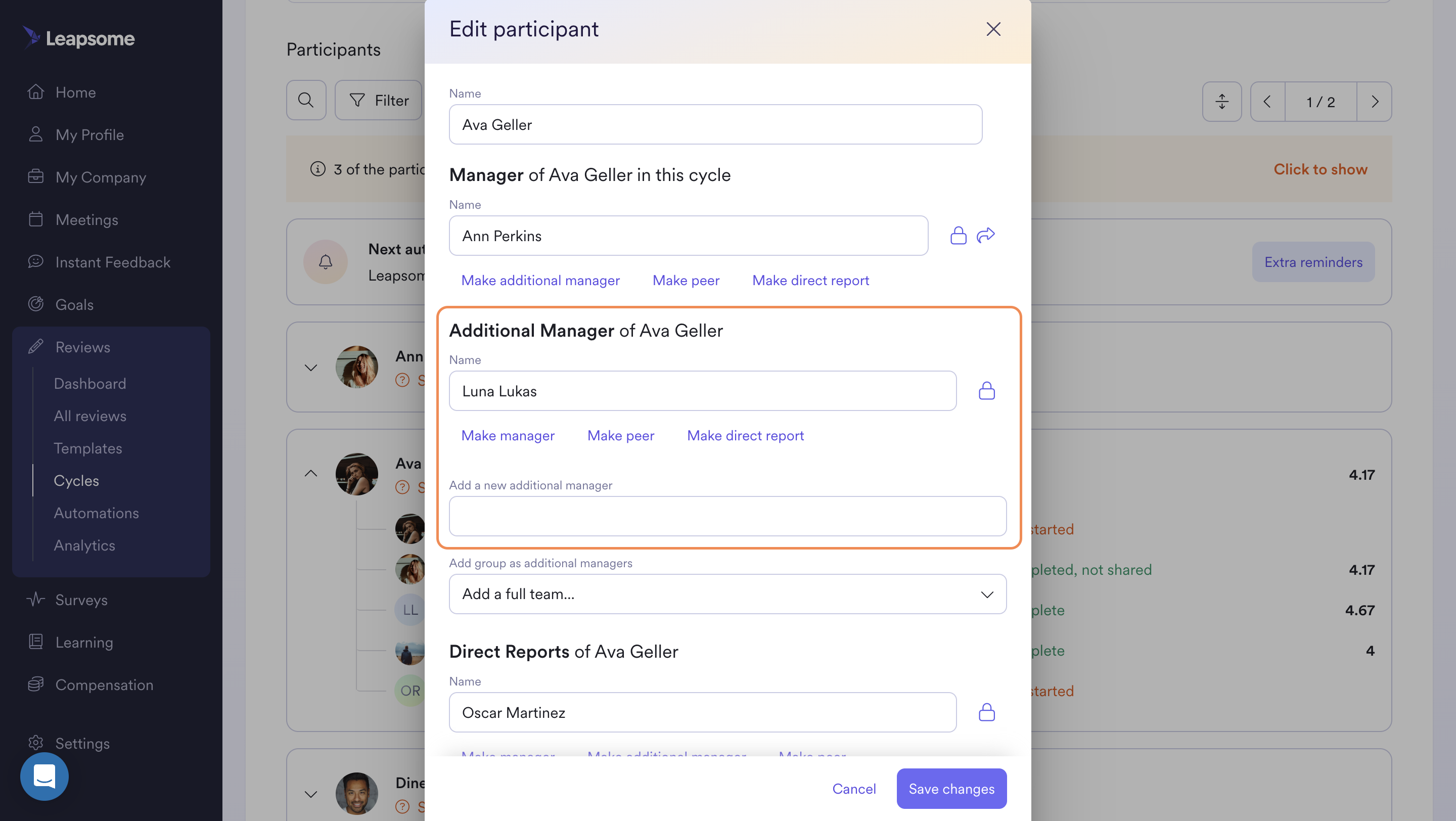Click the reminder bell icon

pyautogui.click(x=326, y=261)
